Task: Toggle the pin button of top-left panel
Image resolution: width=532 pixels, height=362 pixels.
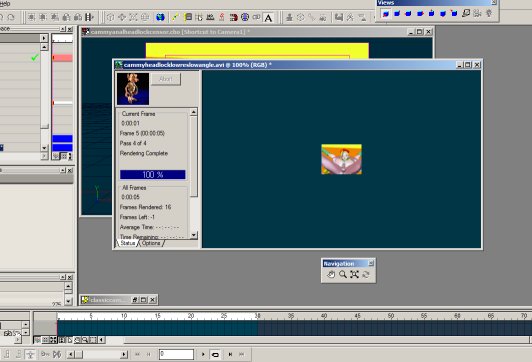Action: point(63,29)
